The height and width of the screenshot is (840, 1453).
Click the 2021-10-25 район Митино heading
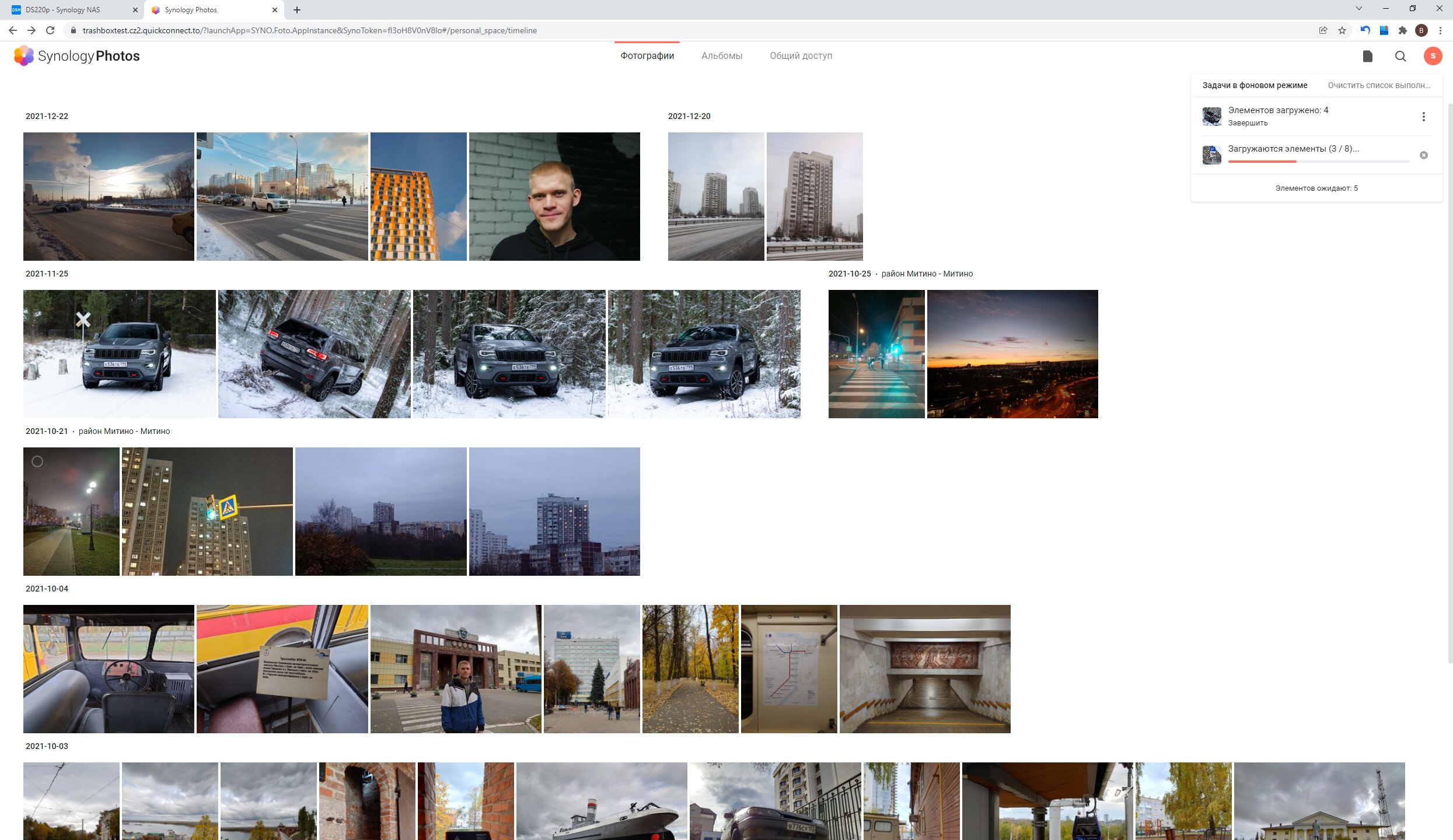(x=900, y=274)
